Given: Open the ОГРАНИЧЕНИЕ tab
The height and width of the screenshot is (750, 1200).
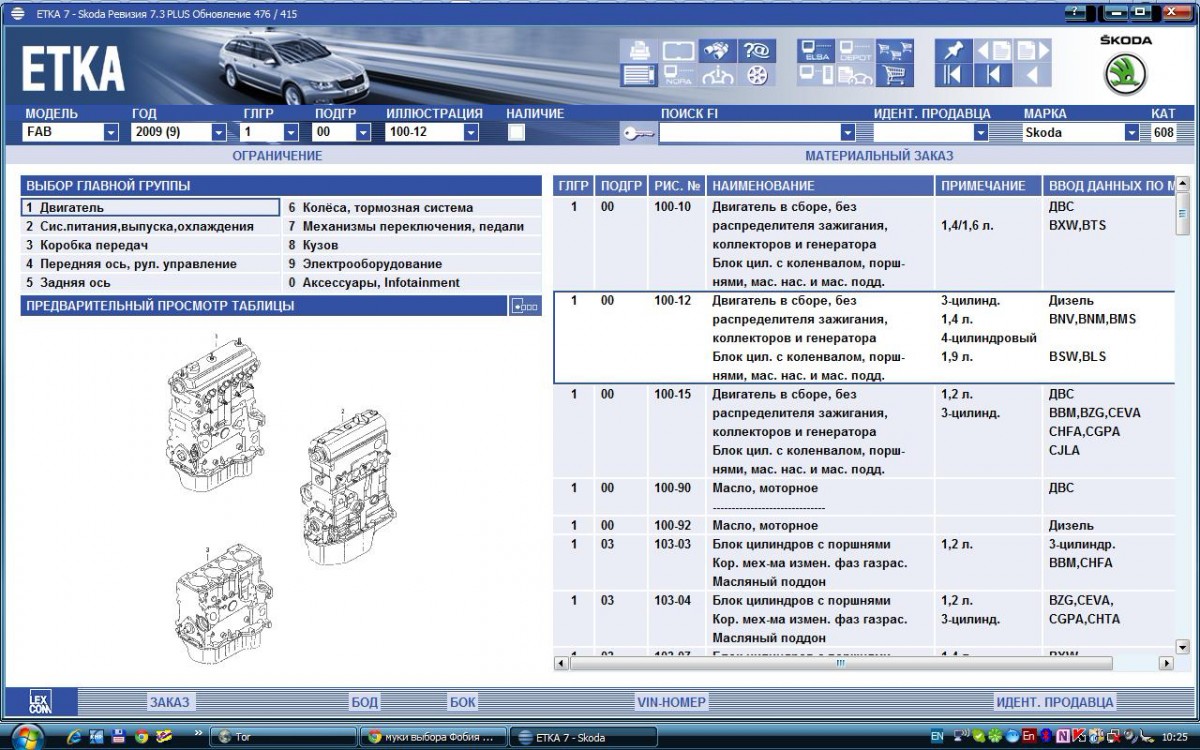Looking at the screenshot, I should click(277, 156).
